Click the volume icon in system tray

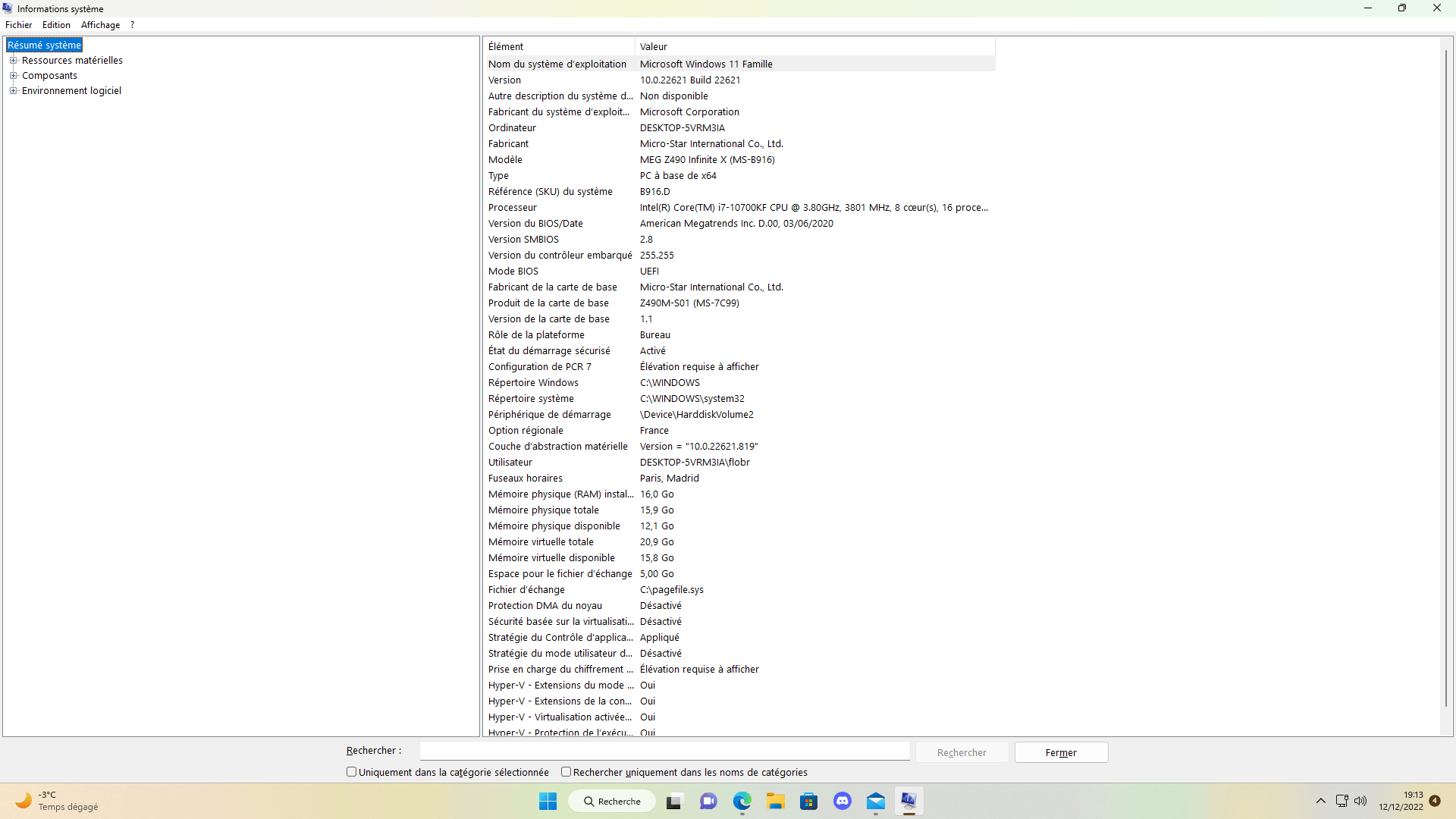coord(1360,801)
